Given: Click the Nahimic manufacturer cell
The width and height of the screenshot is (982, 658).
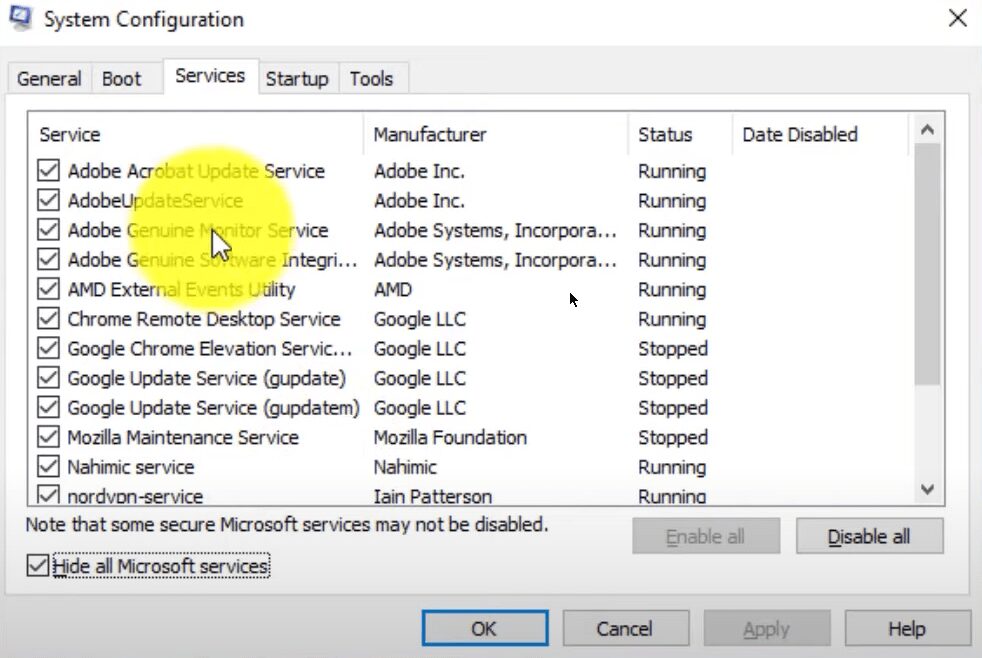Looking at the screenshot, I should [x=405, y=467].
